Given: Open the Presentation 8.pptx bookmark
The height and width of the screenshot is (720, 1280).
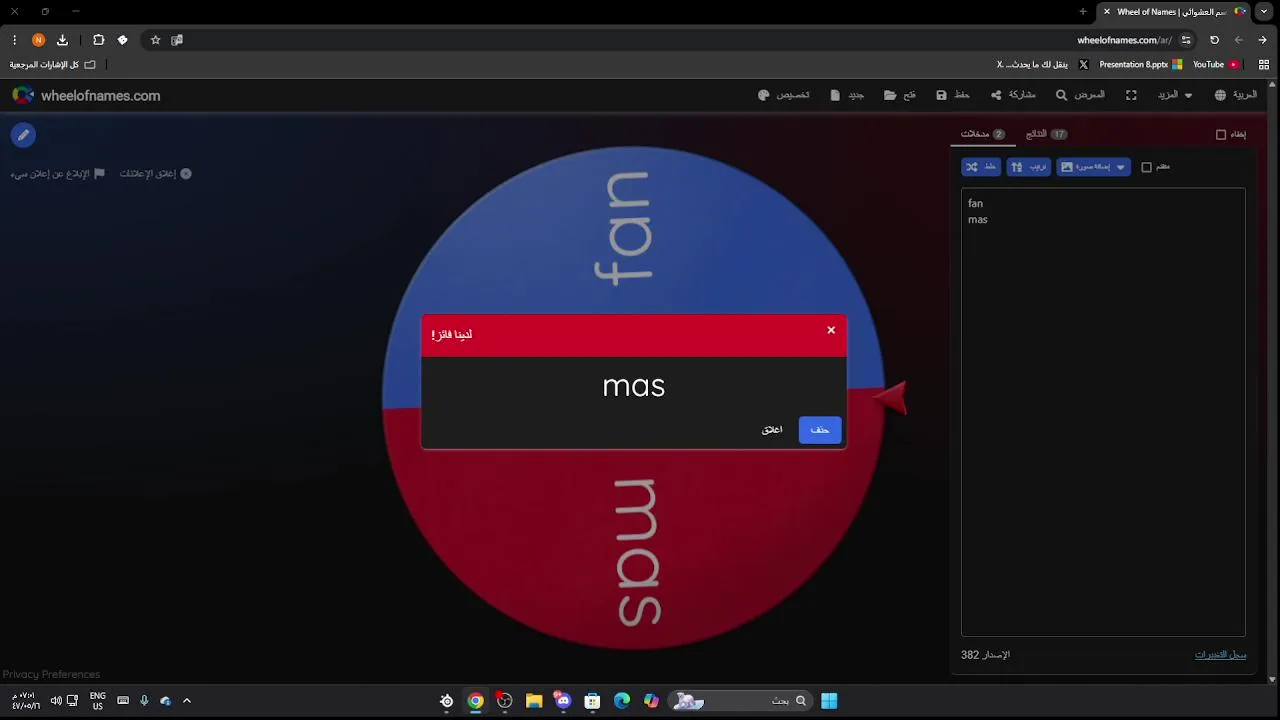Looking at the screenshot, I should (1140, 64).
